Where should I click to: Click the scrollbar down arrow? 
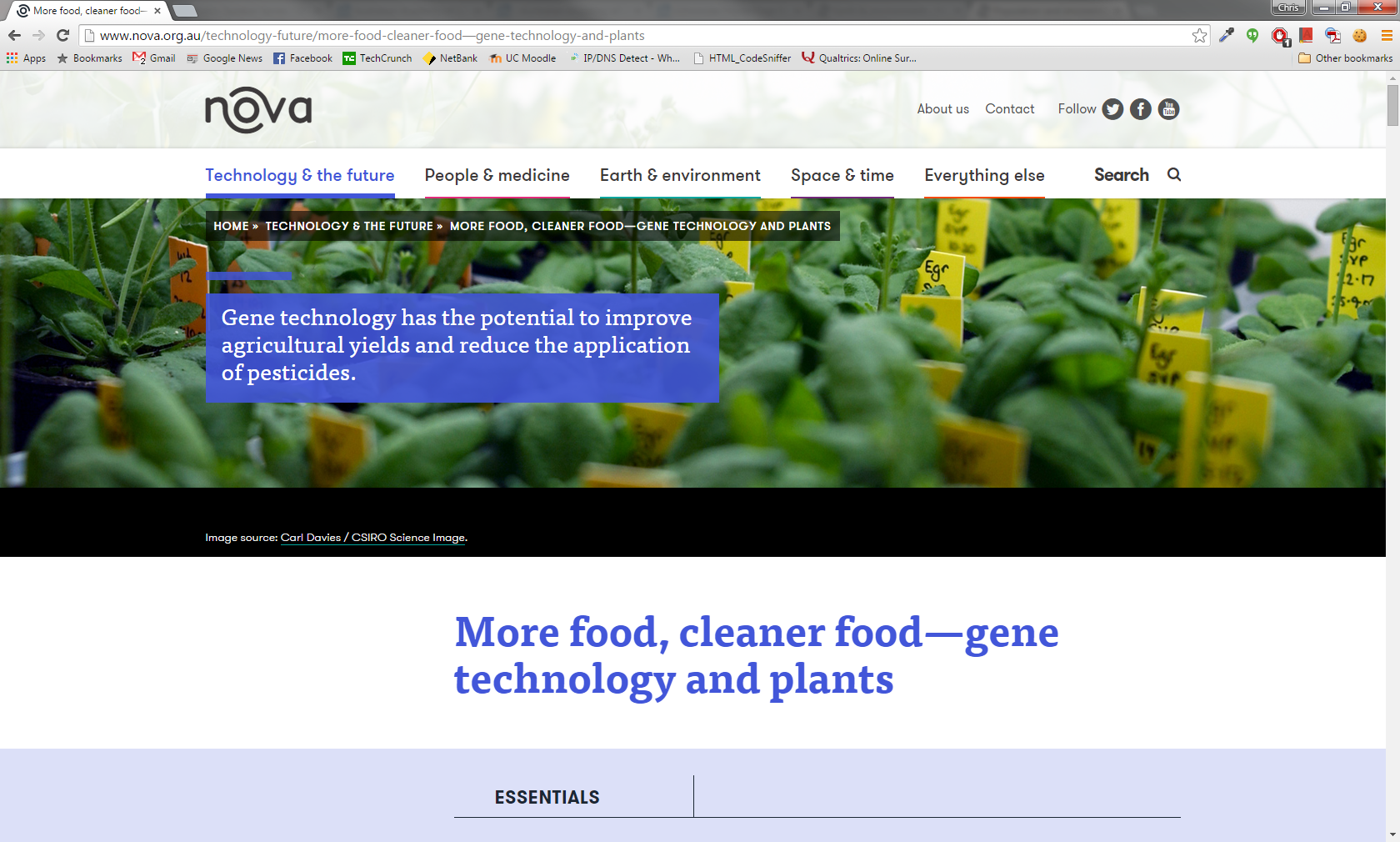[1392, 834]
